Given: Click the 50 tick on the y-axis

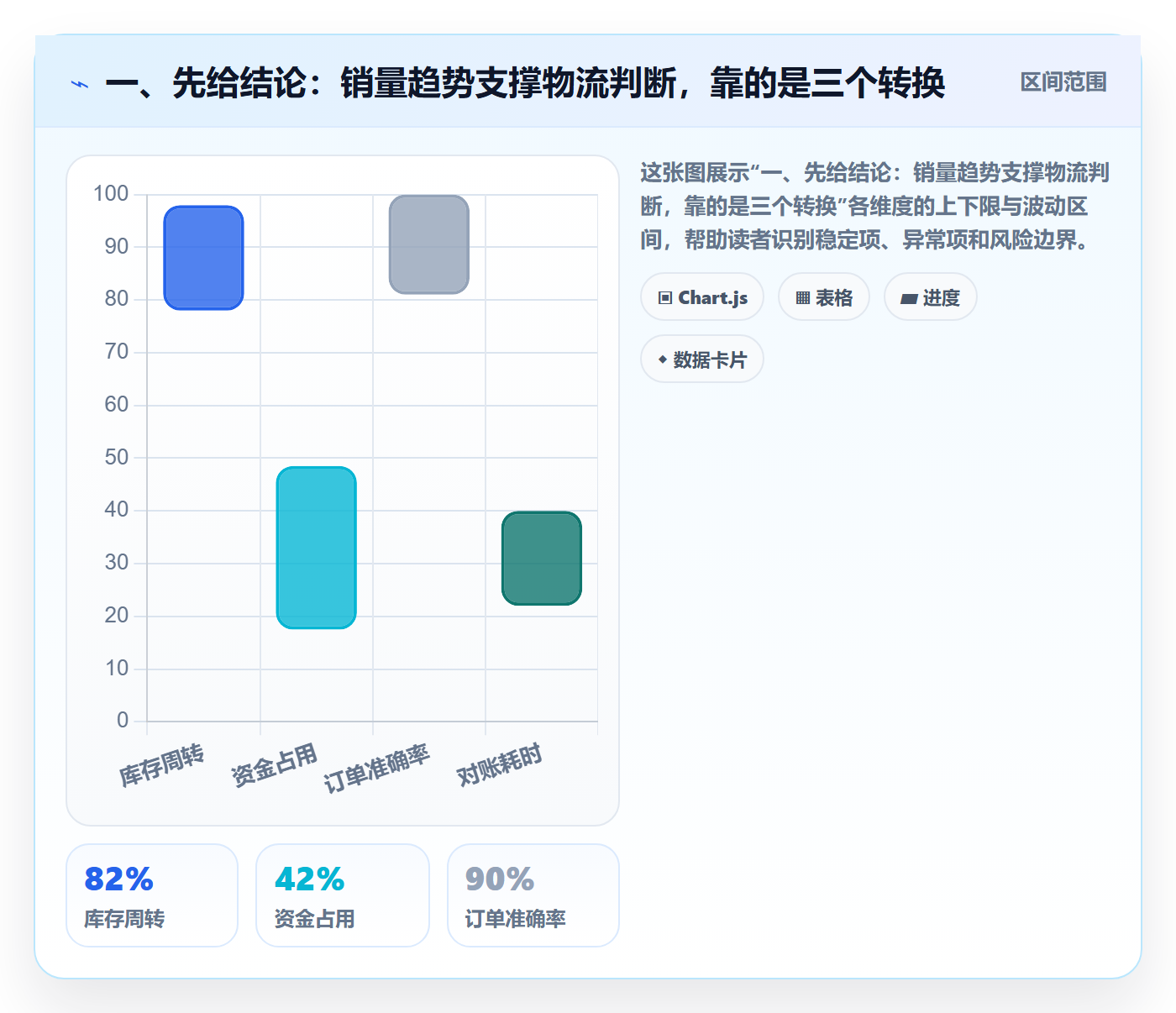Looking at the screenshot, I should [117, 458].
